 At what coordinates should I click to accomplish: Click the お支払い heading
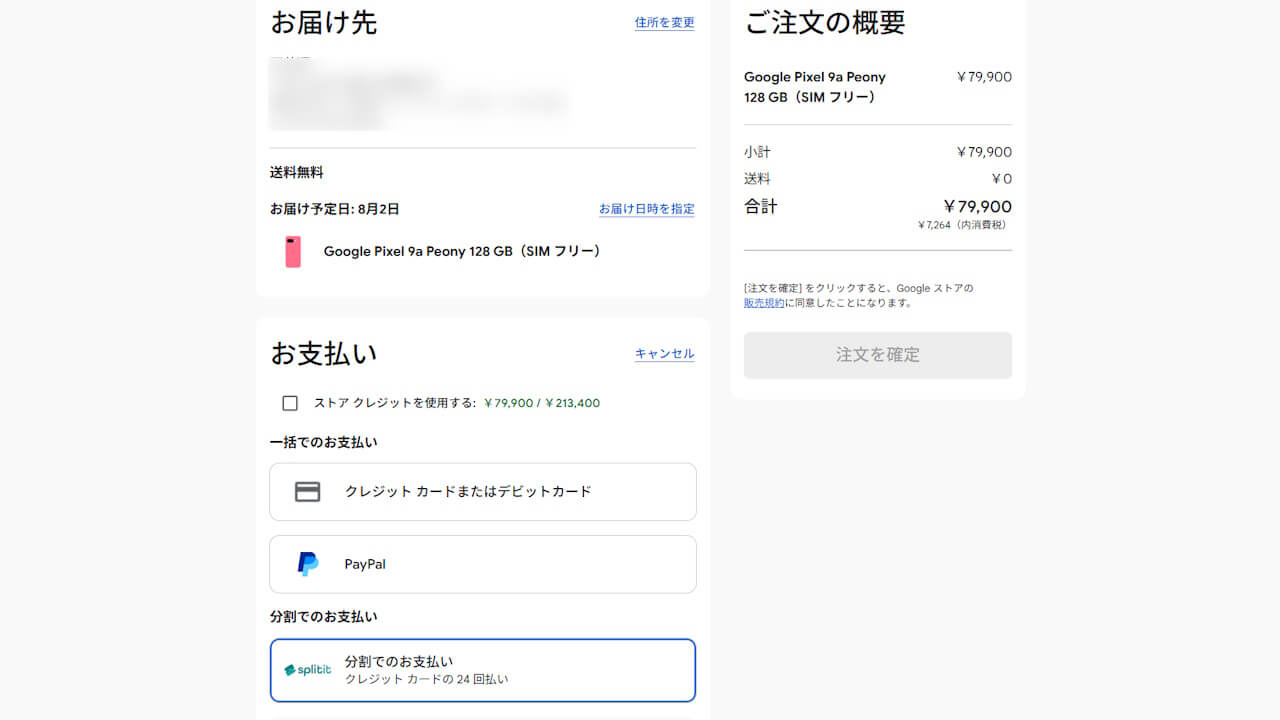[323, 353]
